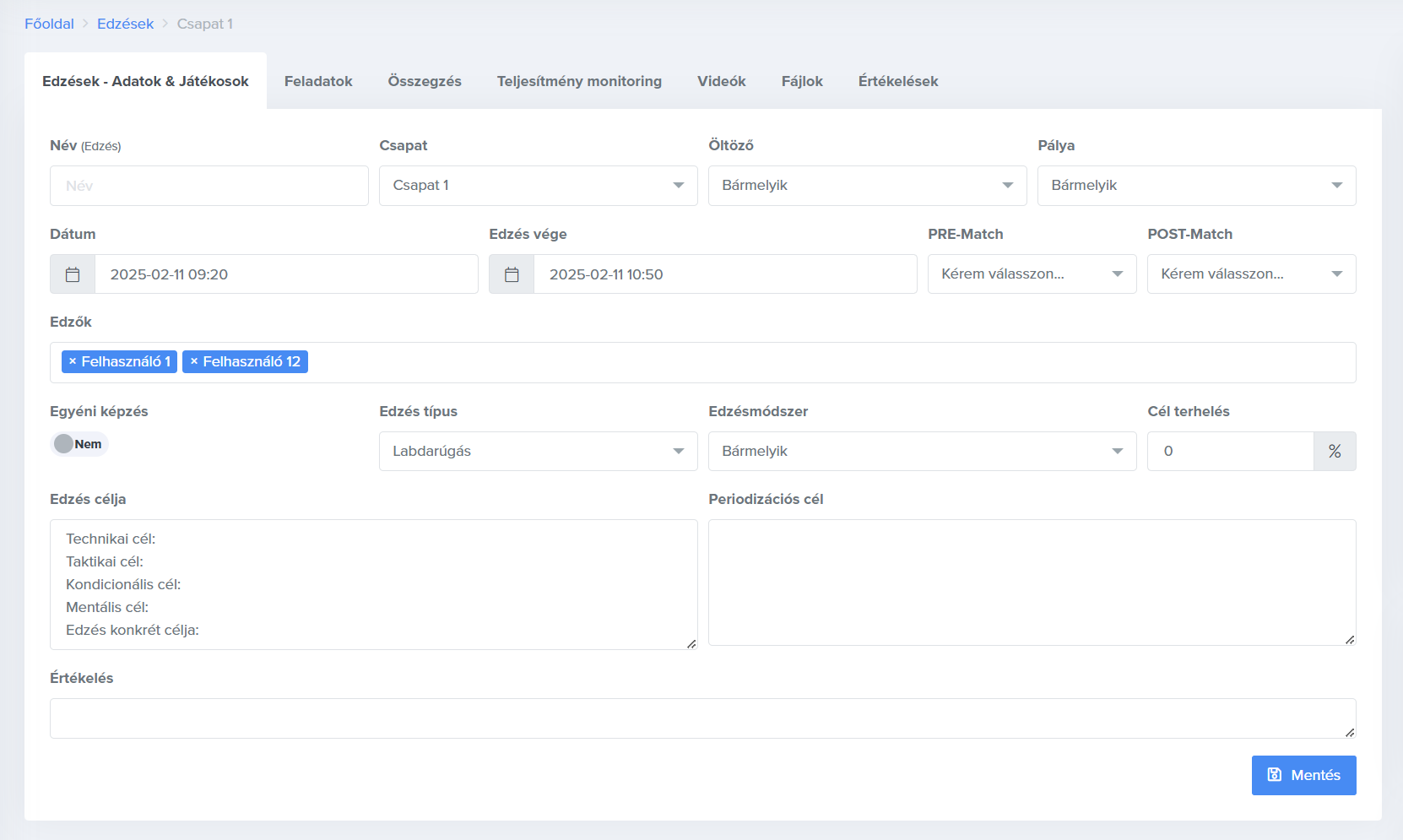Focus the Név text input field
This screenshot has height=840, width=1403.
[x=209, y=186]
